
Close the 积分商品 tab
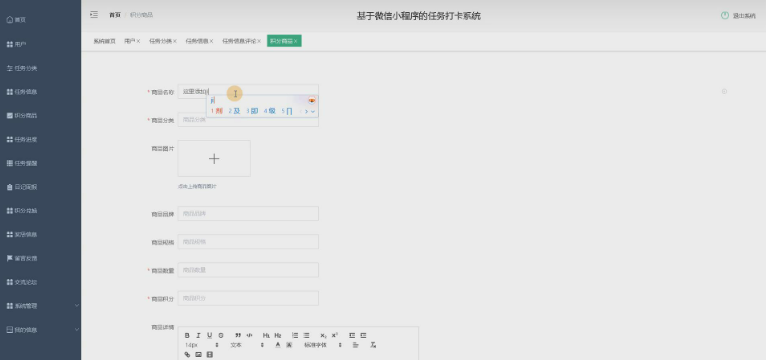[296, 41]
